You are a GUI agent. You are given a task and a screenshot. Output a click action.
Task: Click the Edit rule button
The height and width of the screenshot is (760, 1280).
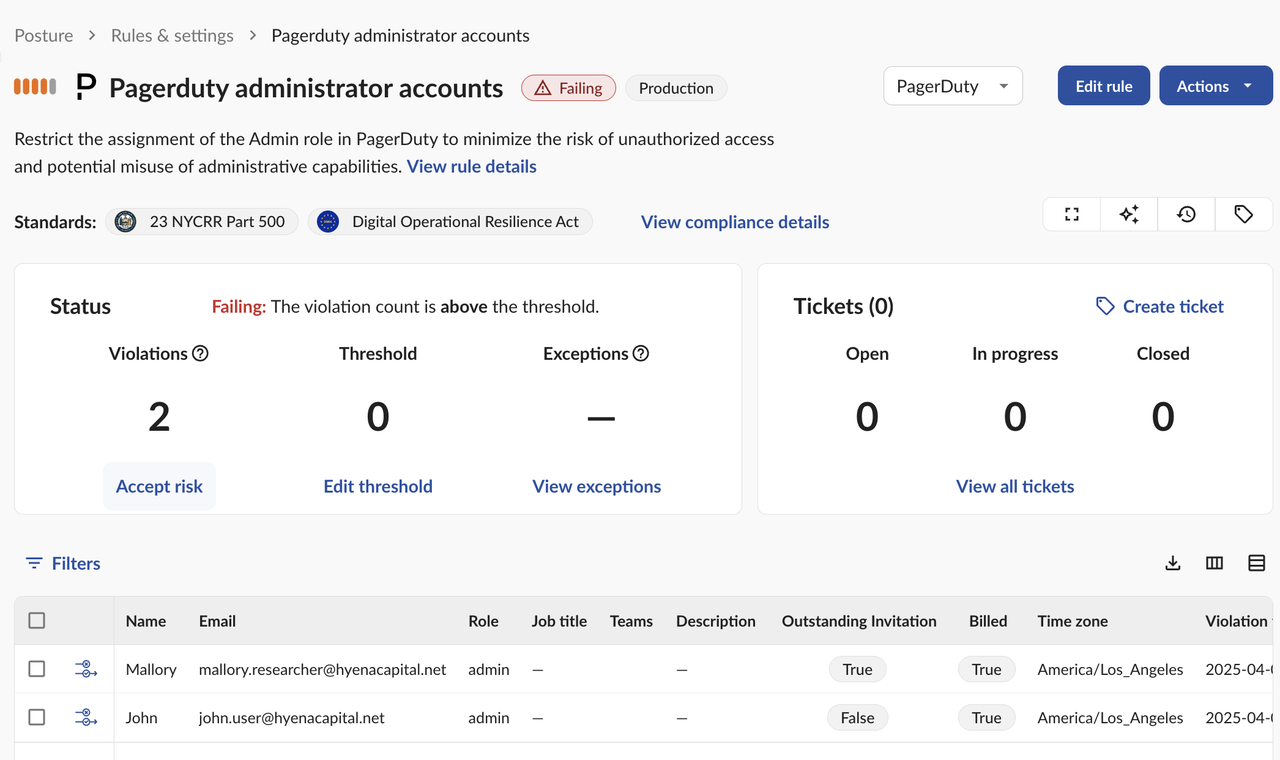(1103, 86)
